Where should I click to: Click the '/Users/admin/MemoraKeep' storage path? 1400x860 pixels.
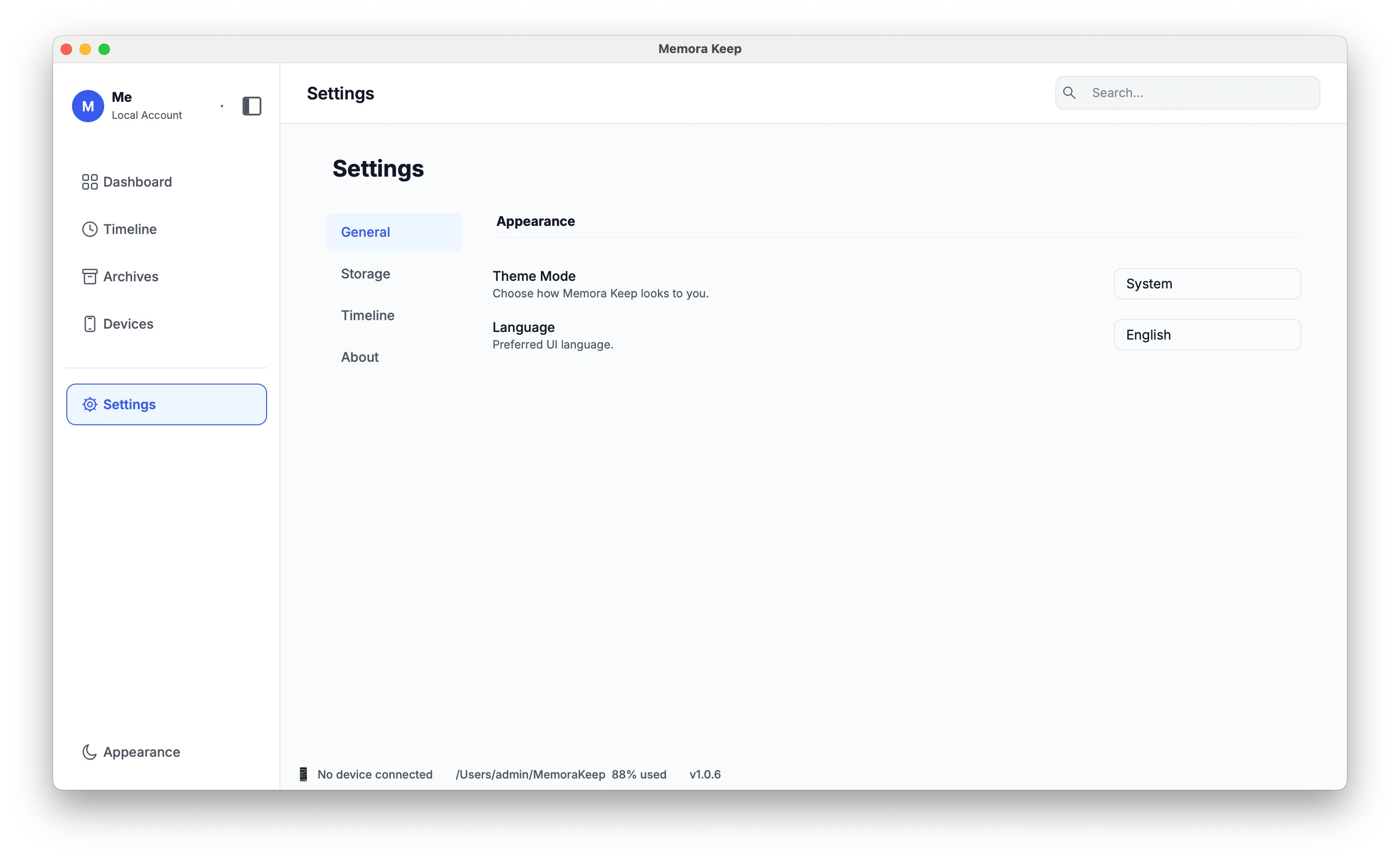pos(529,774)
